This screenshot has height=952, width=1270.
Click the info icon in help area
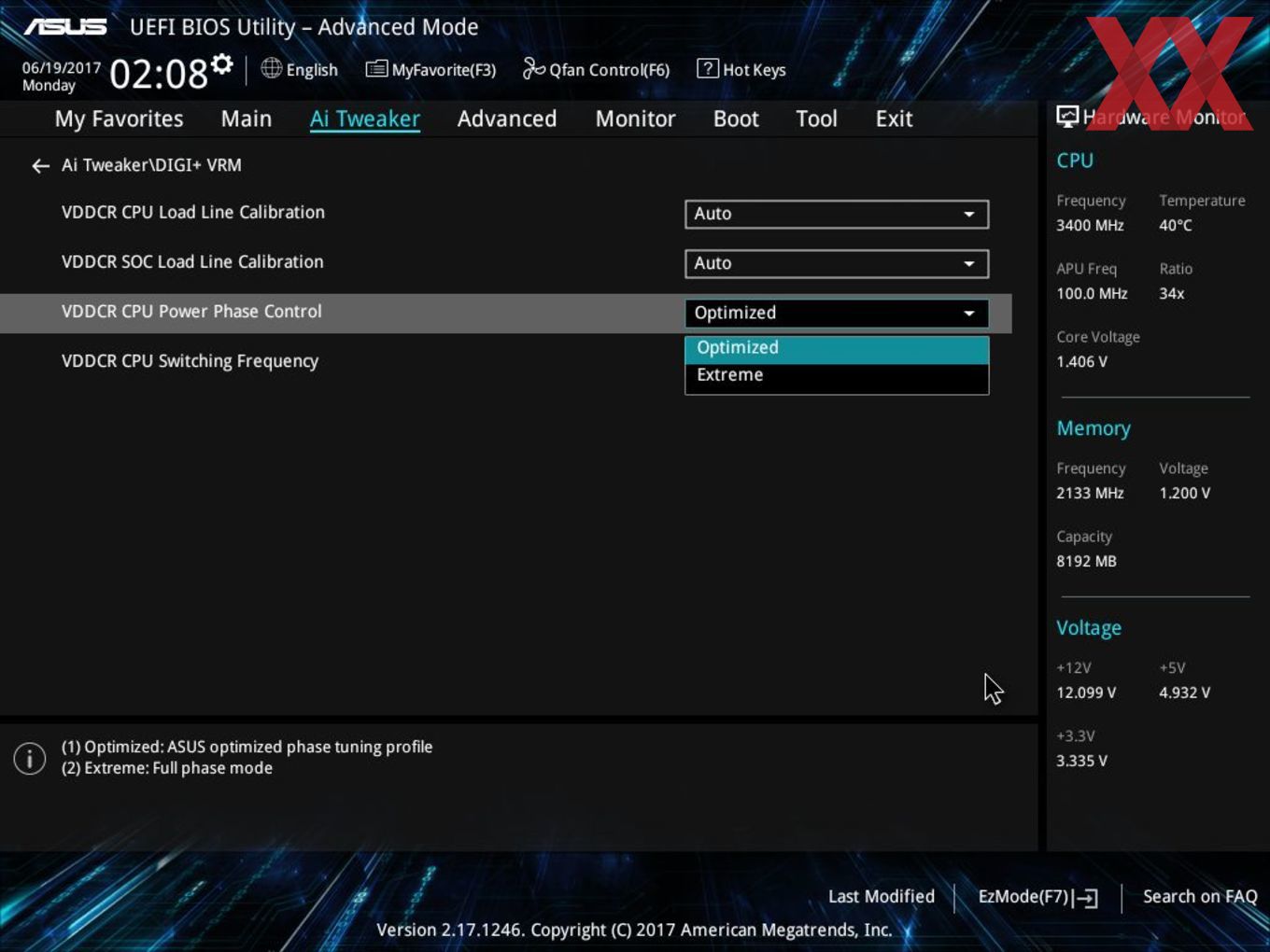pos(30,758)
